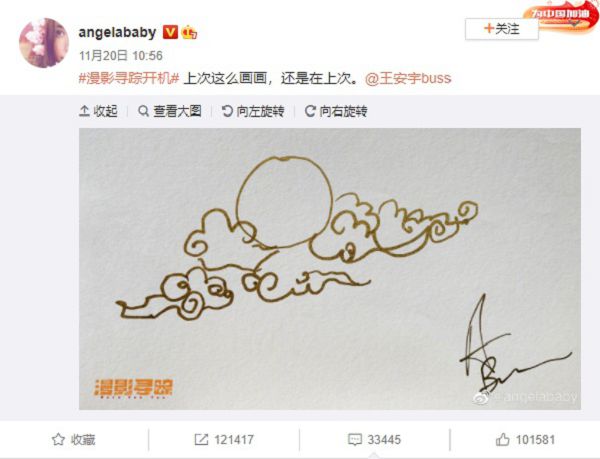Repost using the share icon 121417

coord(224,439)
